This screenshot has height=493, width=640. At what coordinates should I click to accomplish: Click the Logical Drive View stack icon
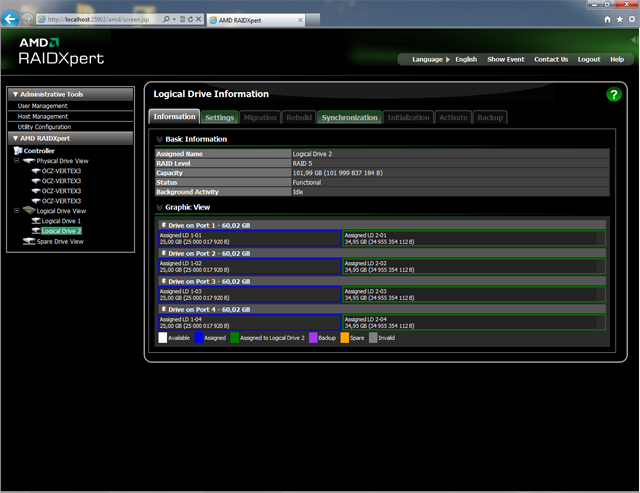click(x=29, y=211)
